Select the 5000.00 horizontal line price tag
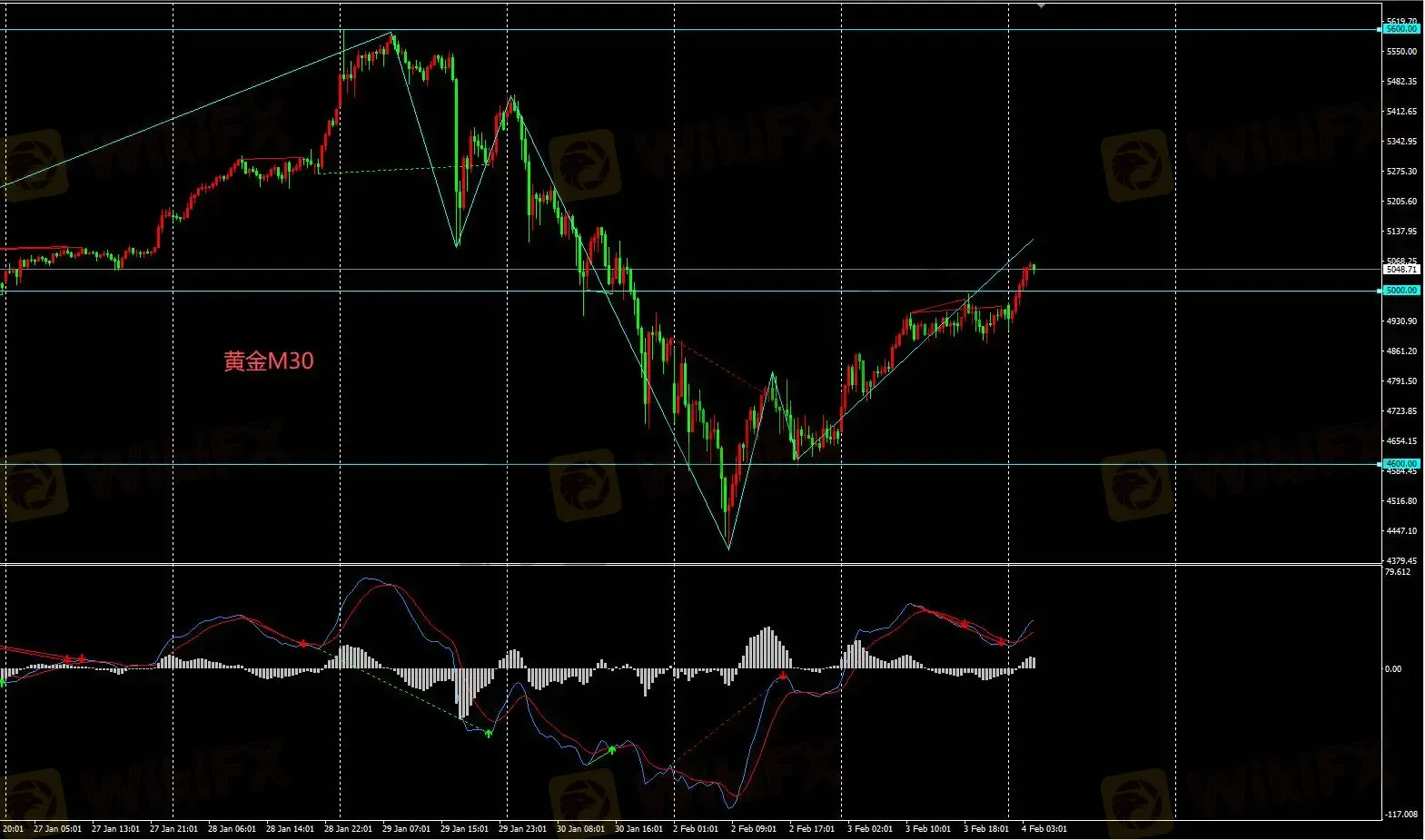Screen dimensions: 1425x840 pos(1401,291)
